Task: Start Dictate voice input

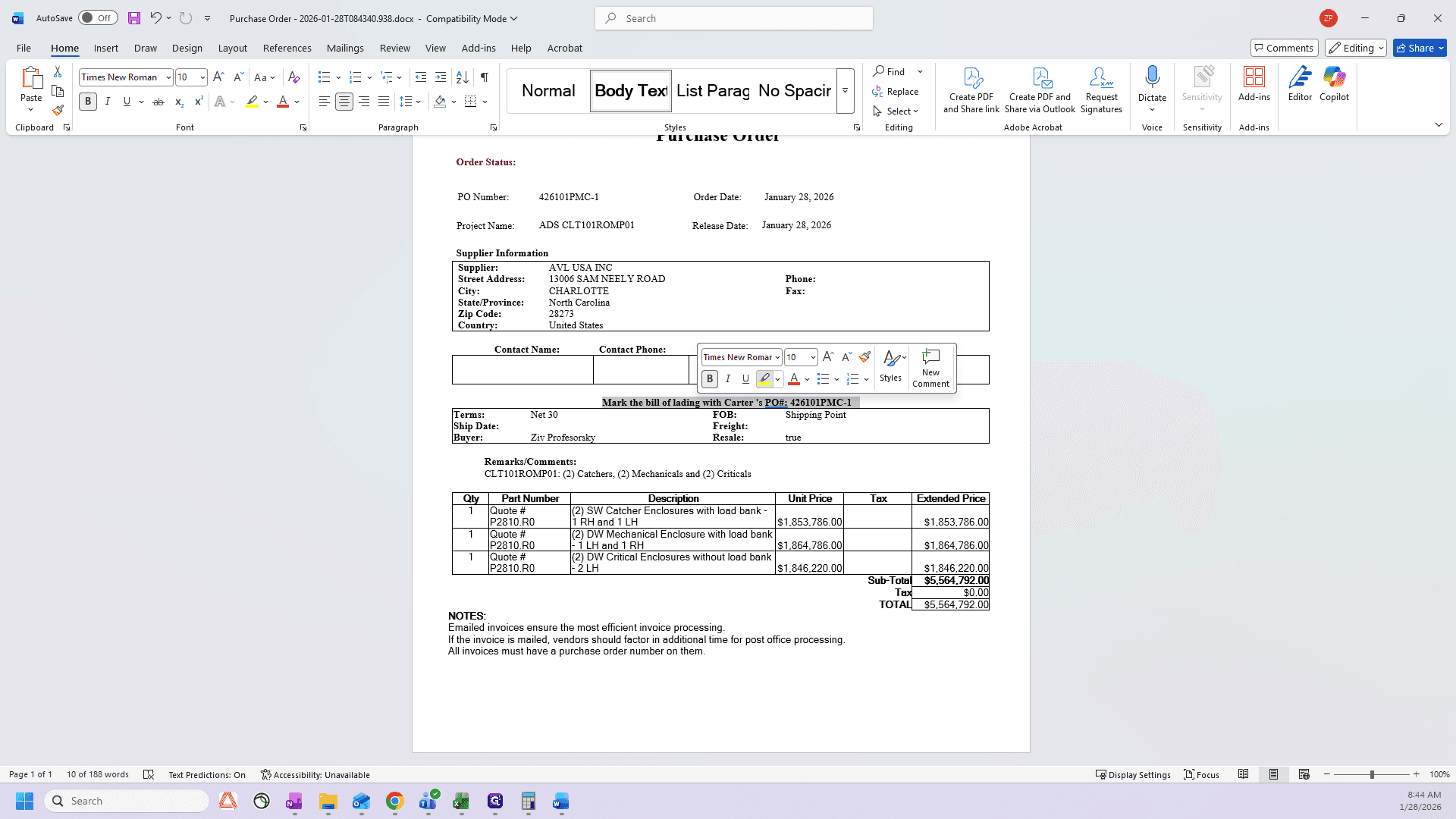Action: pos(1152,84)
